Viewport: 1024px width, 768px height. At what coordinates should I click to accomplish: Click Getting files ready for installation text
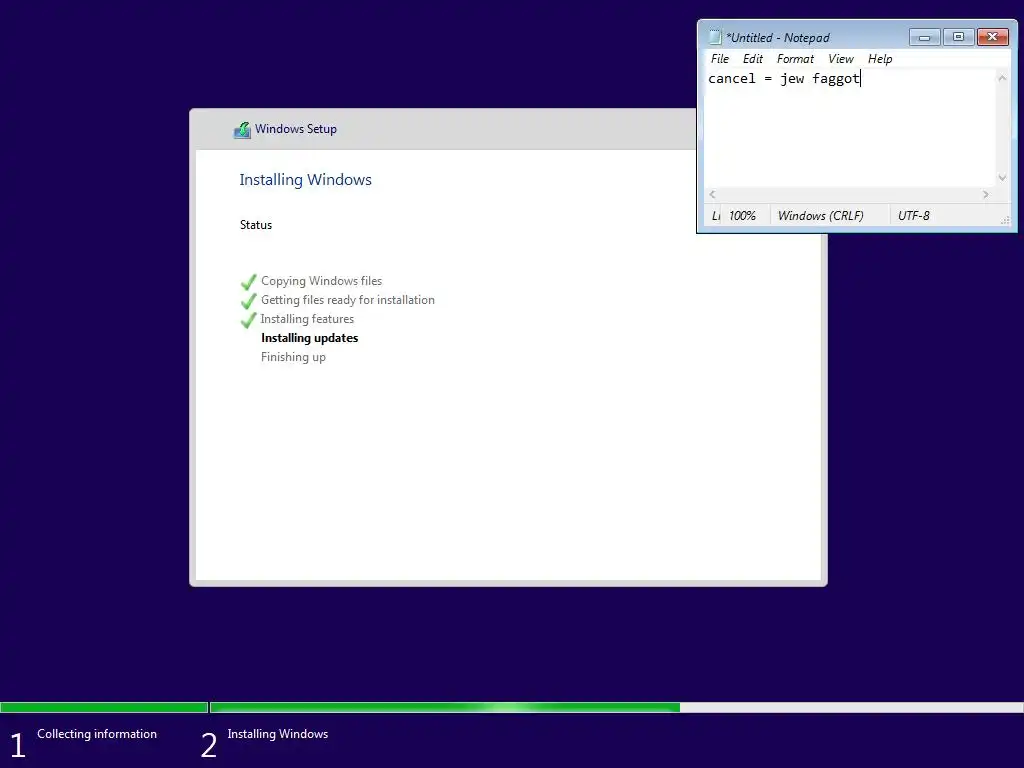pos(347,300)
